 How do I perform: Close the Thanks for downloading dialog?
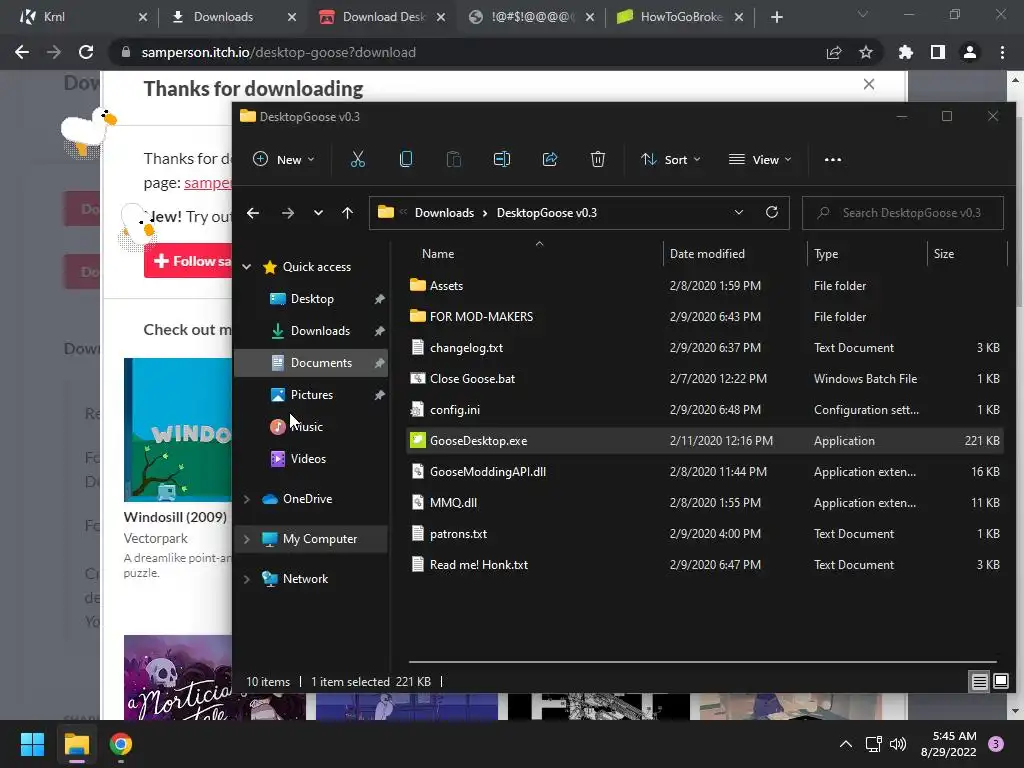(x=869, y=84)
